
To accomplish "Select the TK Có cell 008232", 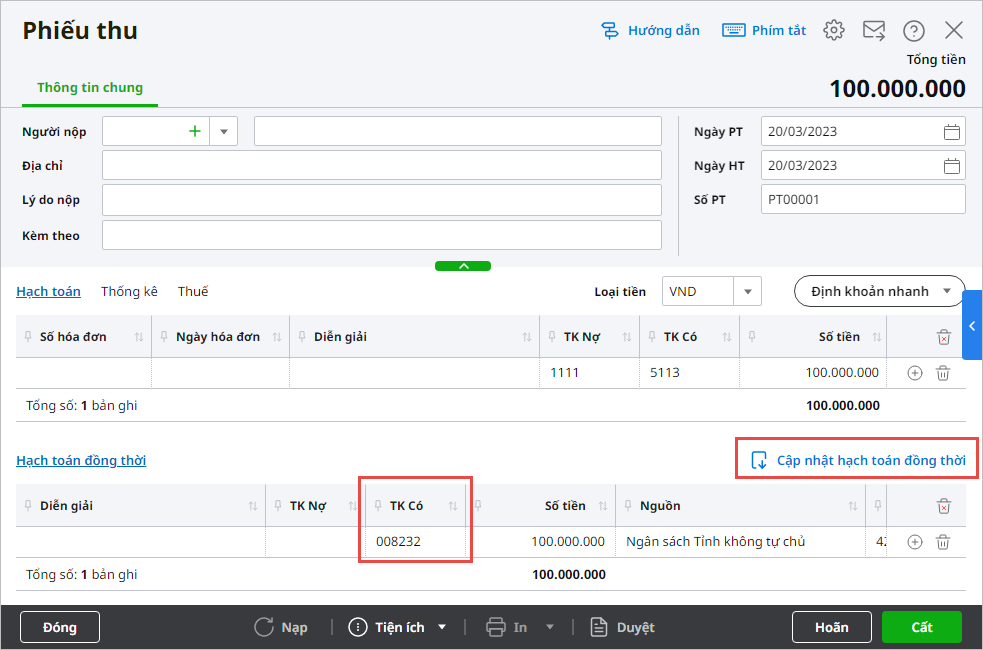I will click(x=415, y=542).
